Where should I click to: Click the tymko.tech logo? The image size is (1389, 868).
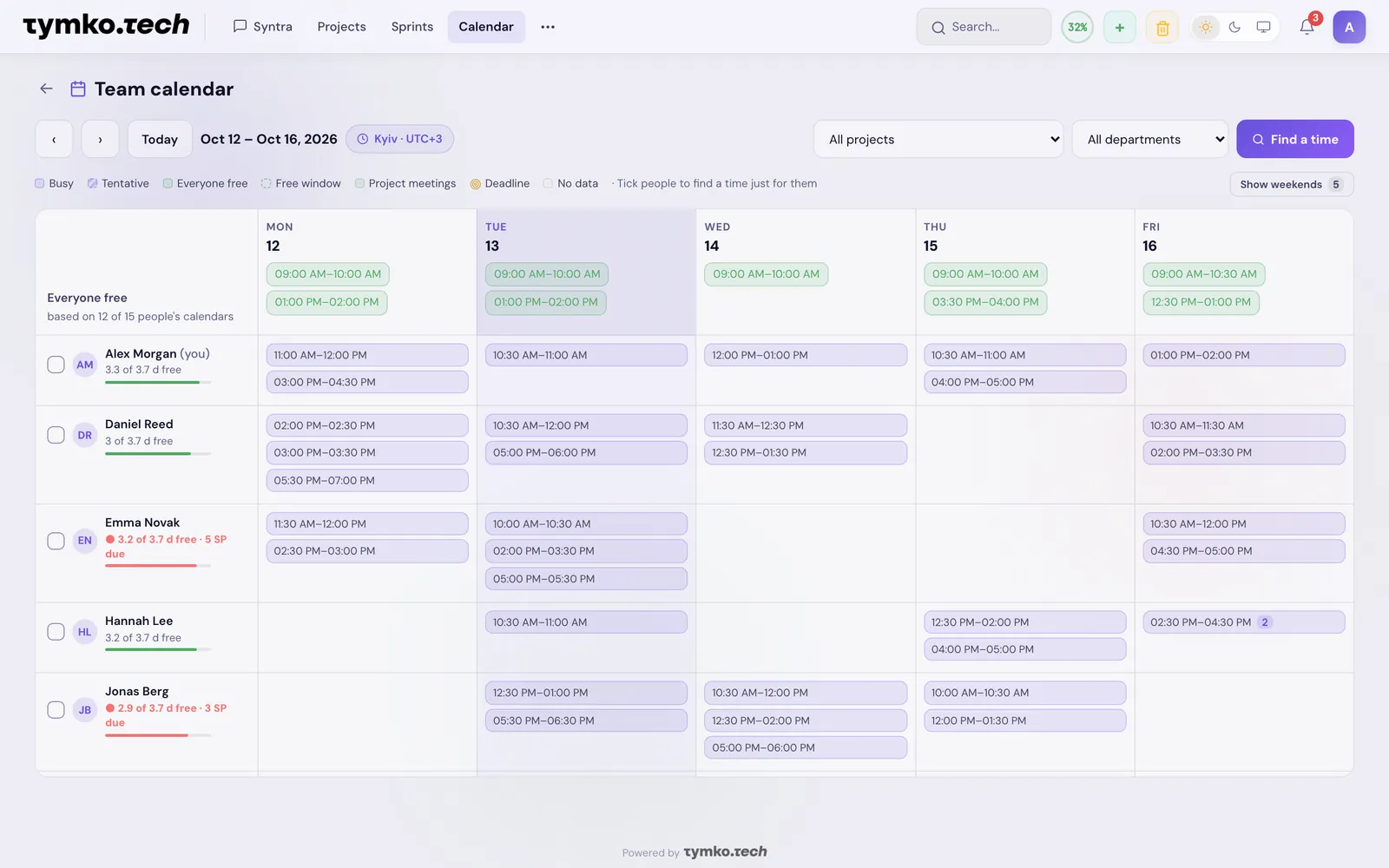tap(106, 26)
